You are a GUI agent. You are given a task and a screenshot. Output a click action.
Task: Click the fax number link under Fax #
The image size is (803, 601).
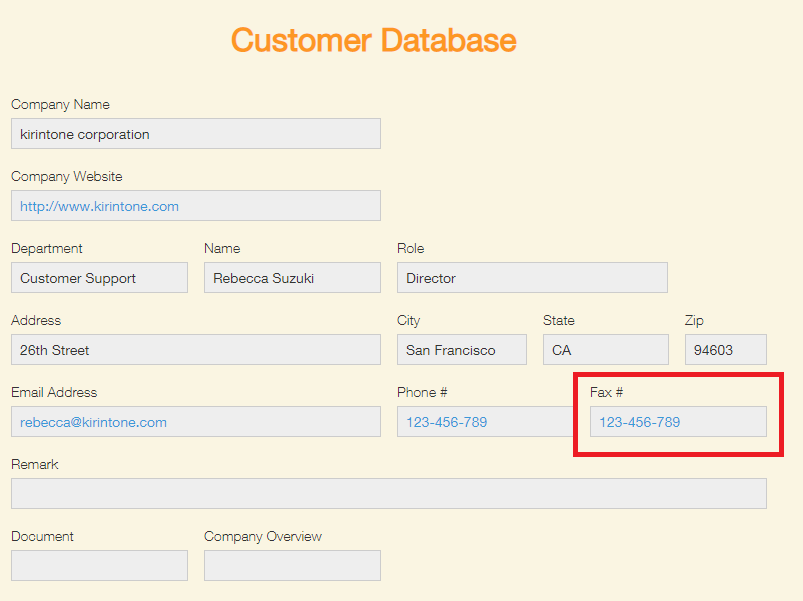click(639, 422)
